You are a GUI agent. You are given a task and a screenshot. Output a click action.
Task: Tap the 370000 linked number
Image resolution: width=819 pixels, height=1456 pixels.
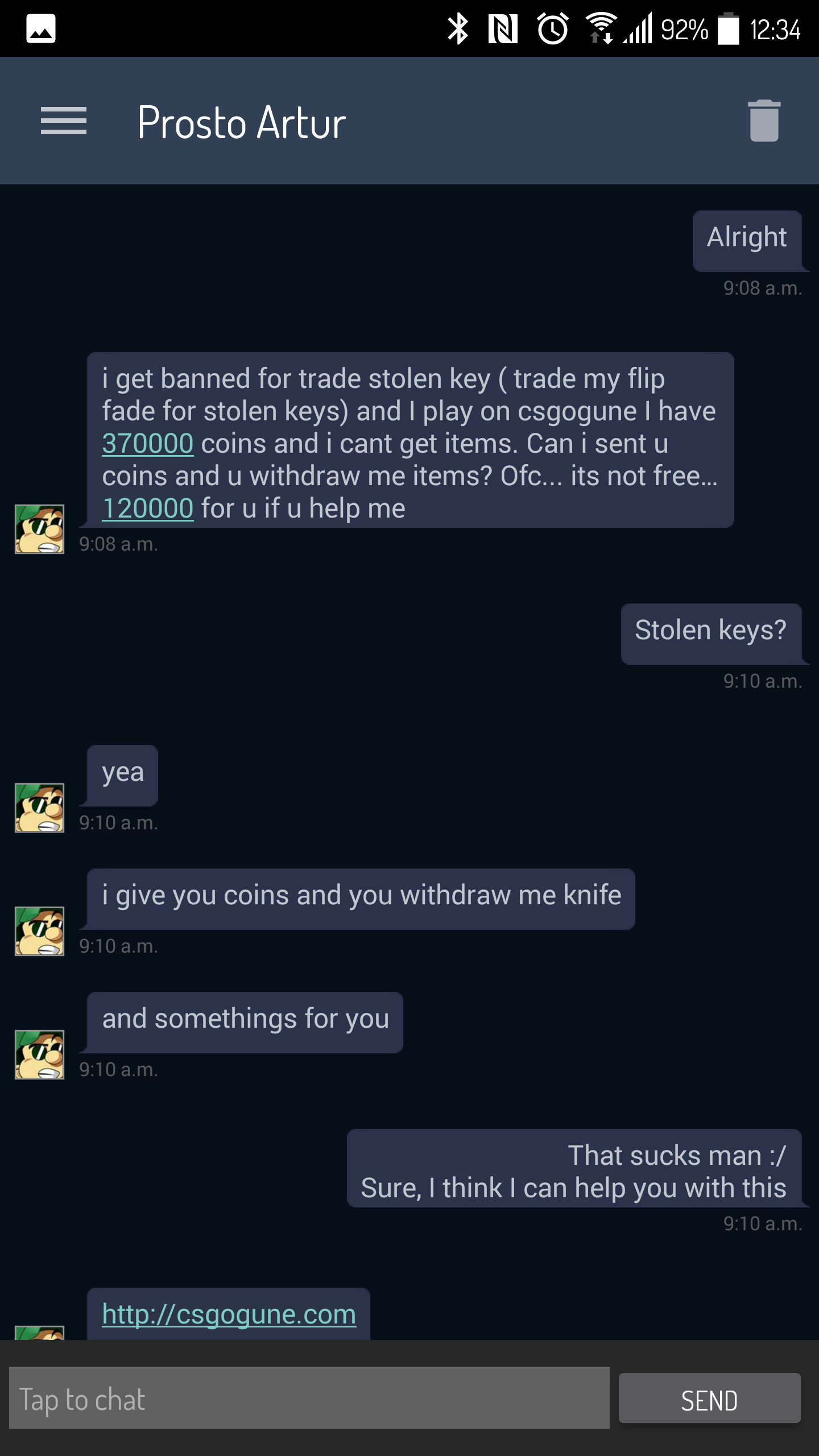pyautogui.click(x=148, y=444)
